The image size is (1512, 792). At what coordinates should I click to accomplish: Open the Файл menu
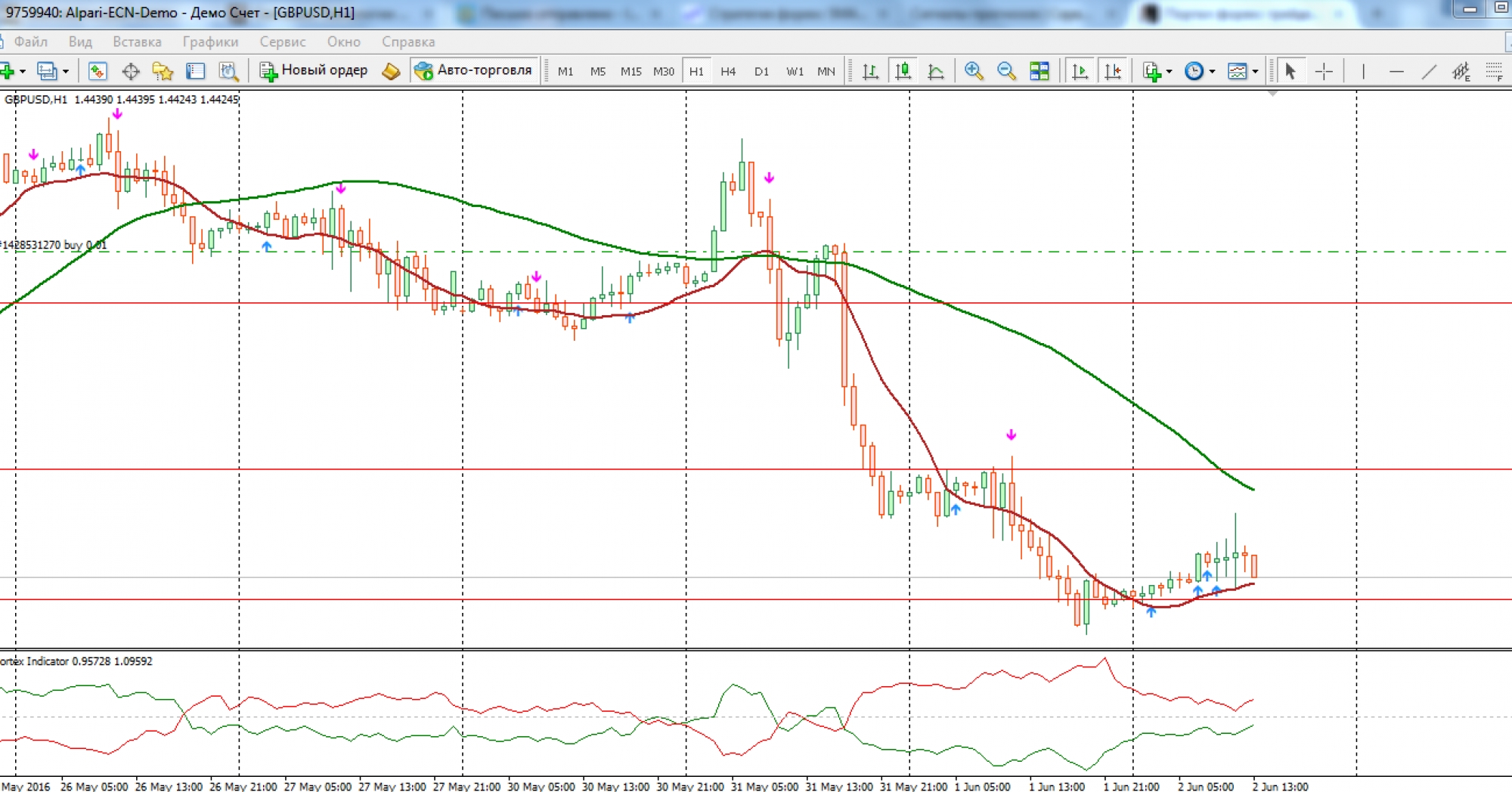[30, 42]
